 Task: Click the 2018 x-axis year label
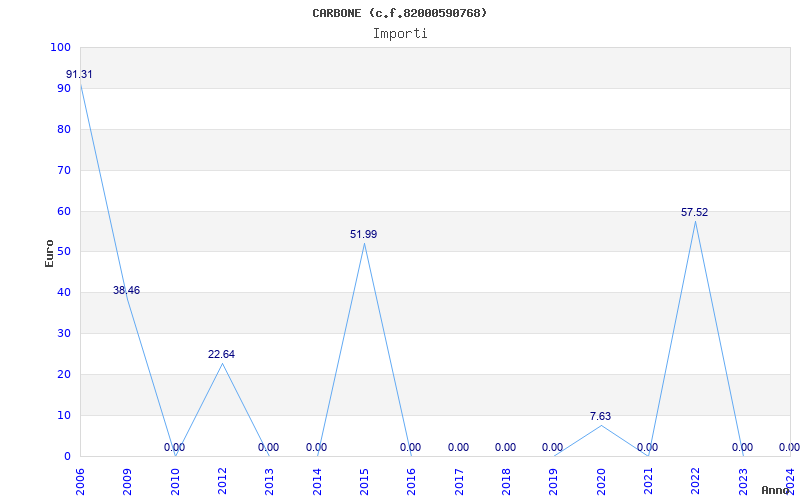coord(506,482)
